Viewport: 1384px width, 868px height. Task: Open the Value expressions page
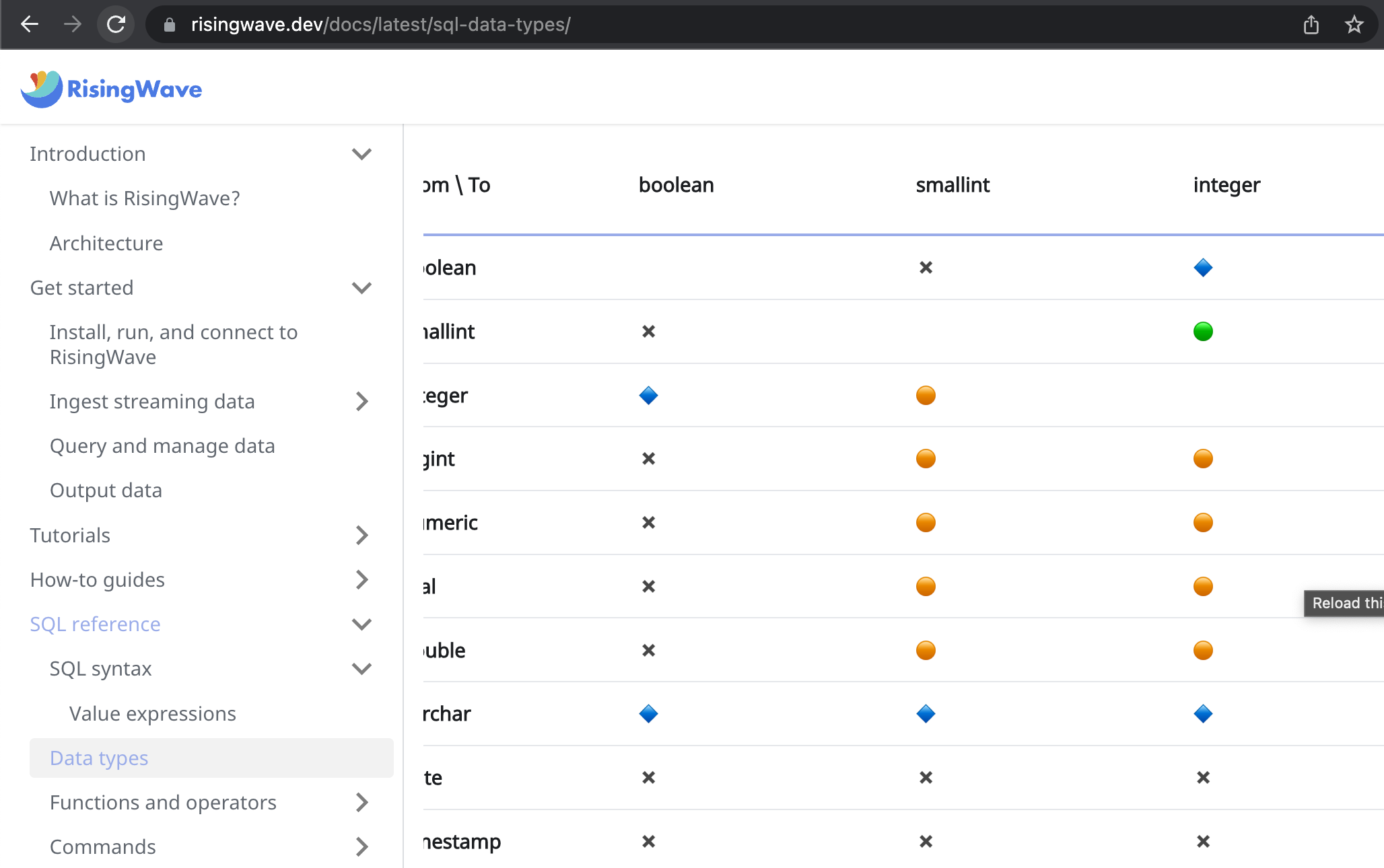152,713
